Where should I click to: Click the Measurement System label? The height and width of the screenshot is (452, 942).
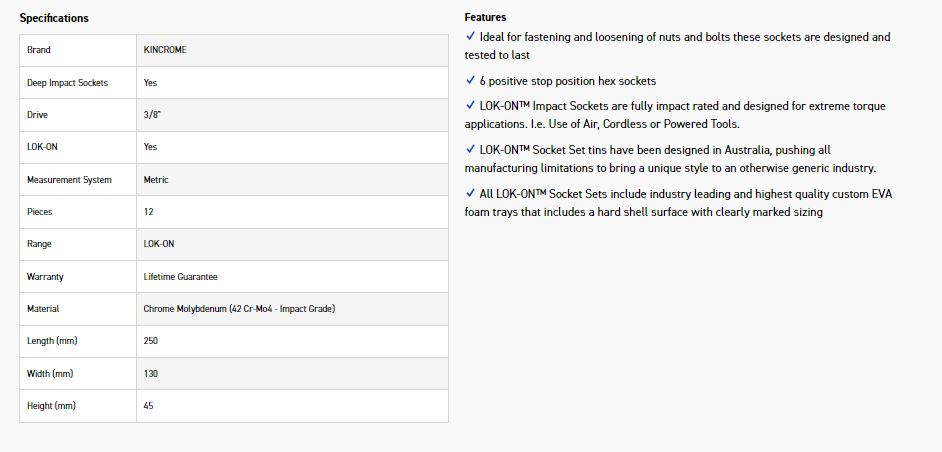(x=69, y=180)
